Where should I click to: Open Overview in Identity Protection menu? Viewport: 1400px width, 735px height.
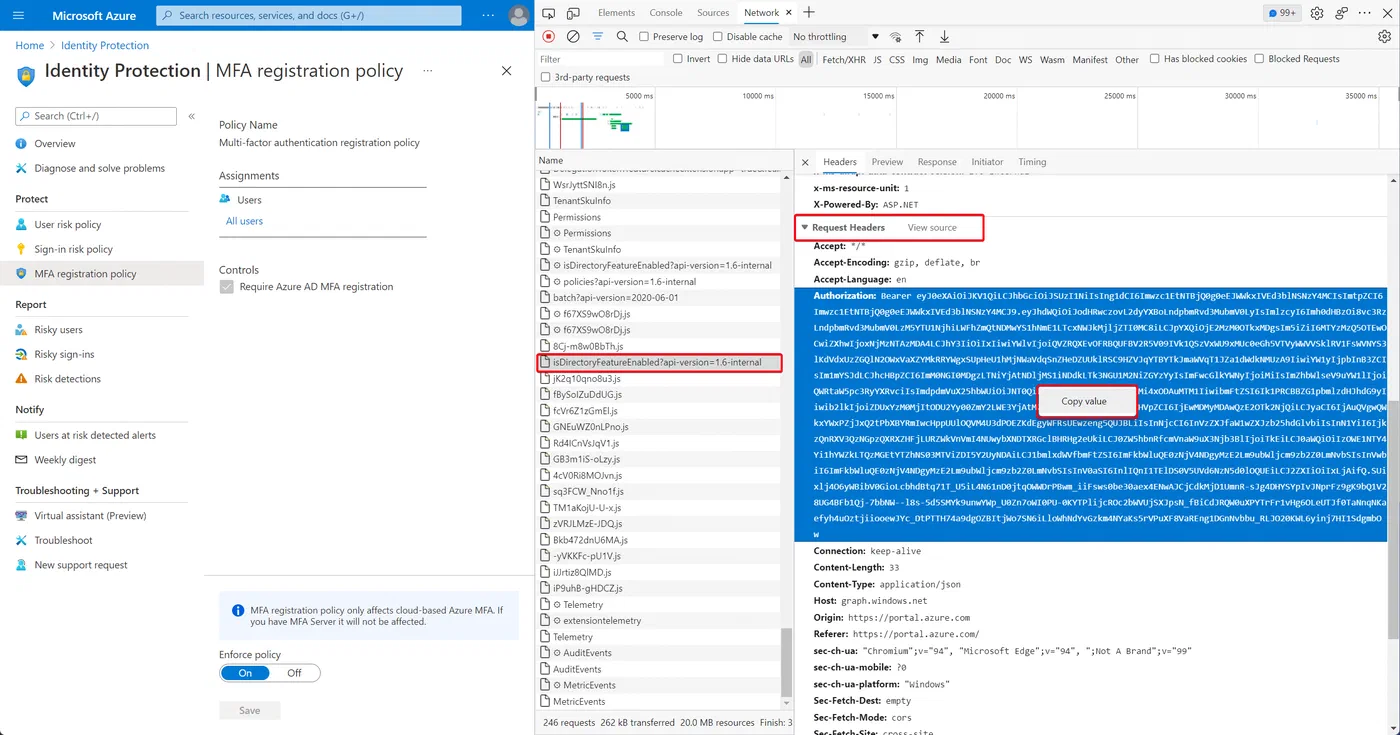[x=55, y=144]
